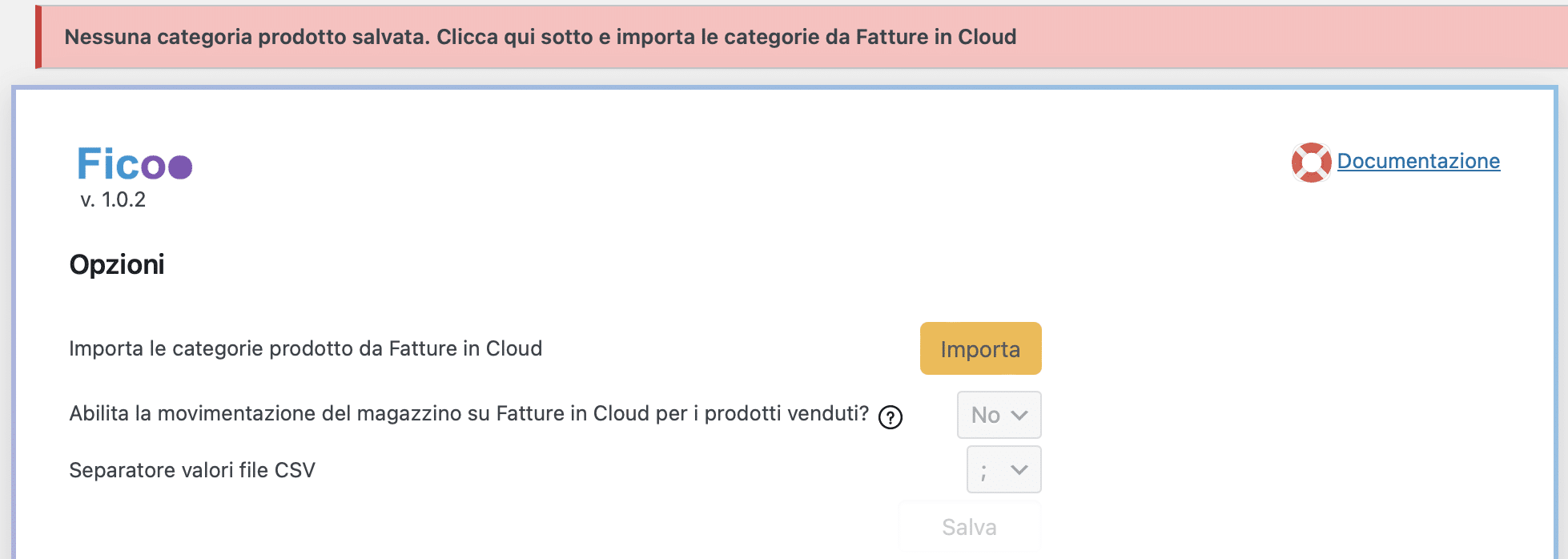Open the CSV separator dropdown
This screenshot has width=1568, height=559.
[x=1003, y=469]
